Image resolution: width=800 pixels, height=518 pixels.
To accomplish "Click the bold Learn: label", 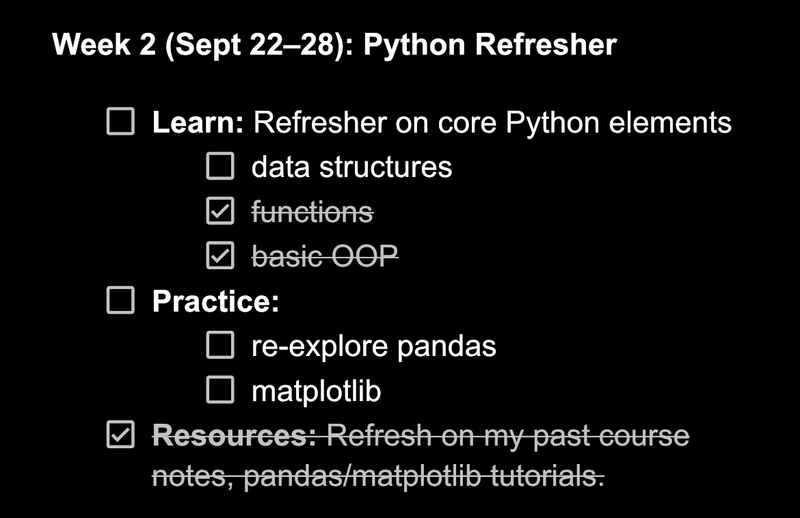I will click(x=198, y=123).
